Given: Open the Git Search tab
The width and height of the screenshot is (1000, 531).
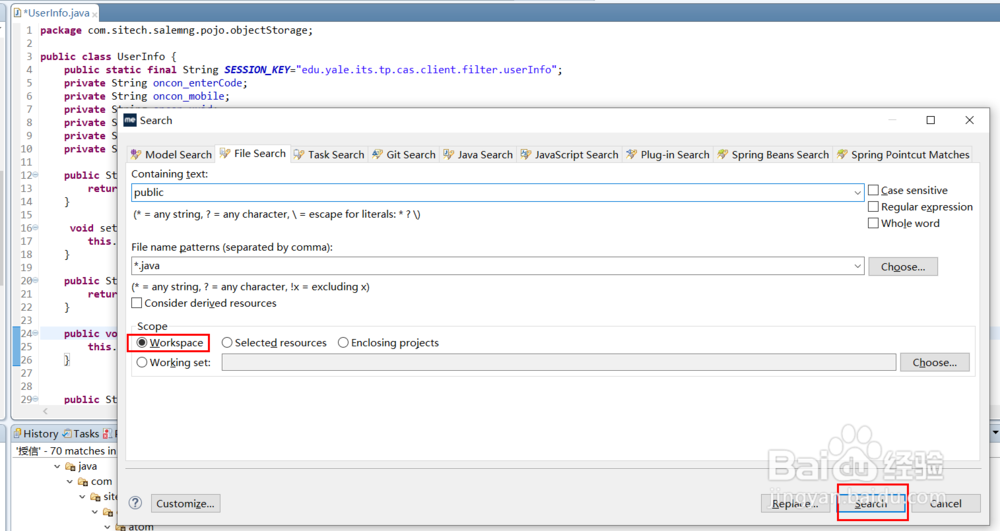Looking at the screenshot, I should 403,155.
